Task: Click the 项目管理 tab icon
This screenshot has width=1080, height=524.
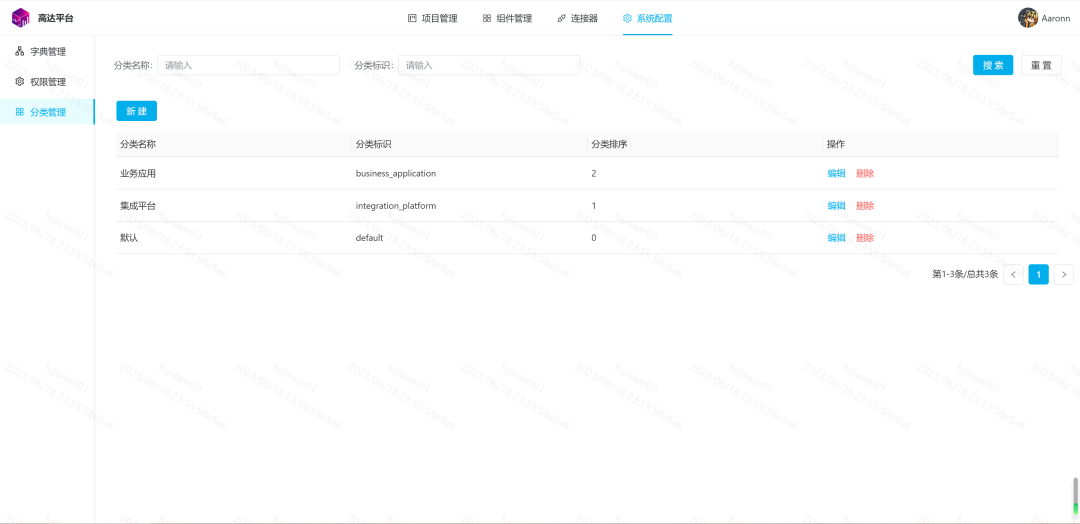Action: click(412, 19)
